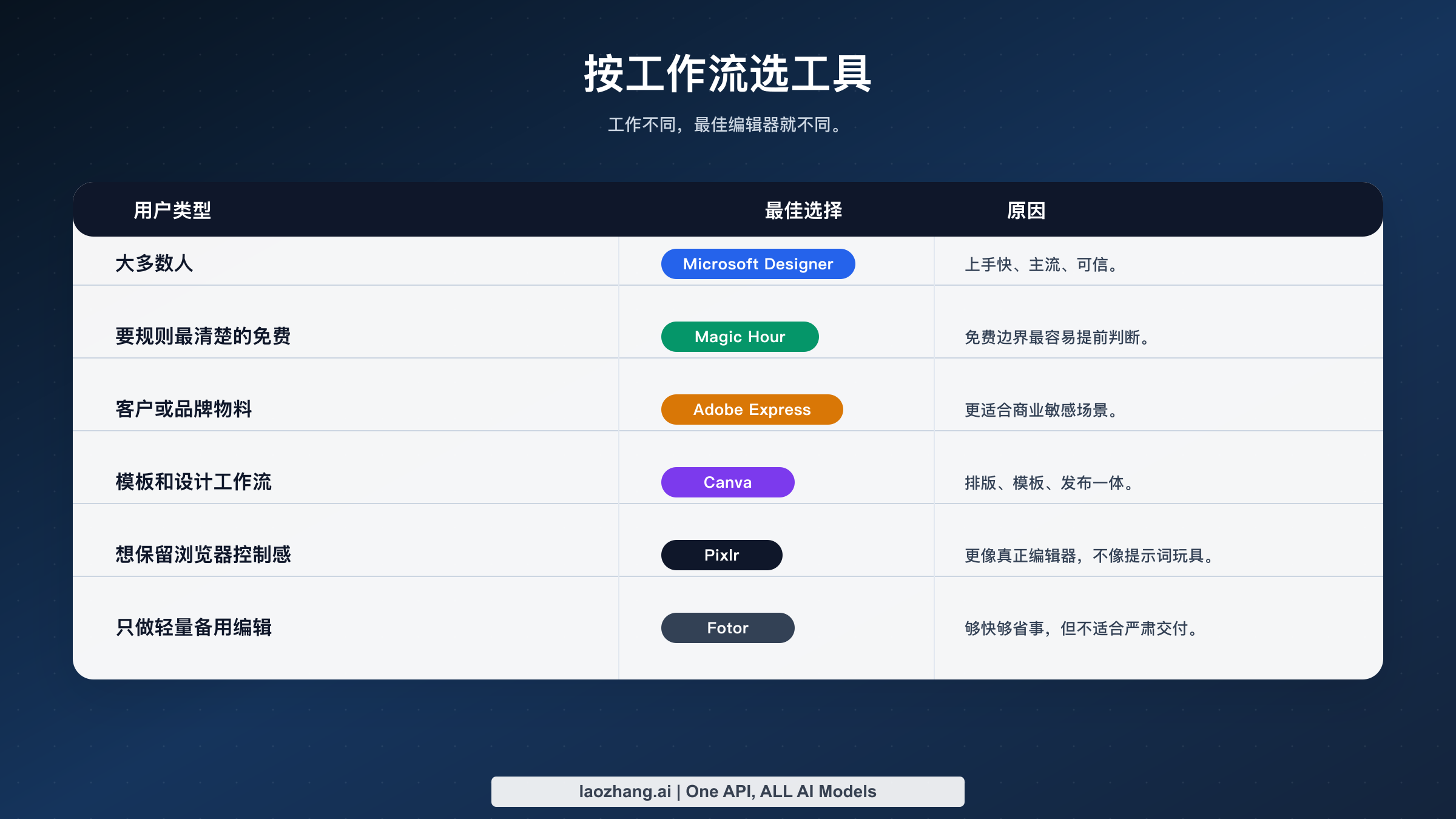Click the 按工作流选工具 title
This screenshot has height=819, width=1456.
pos(727,74)
